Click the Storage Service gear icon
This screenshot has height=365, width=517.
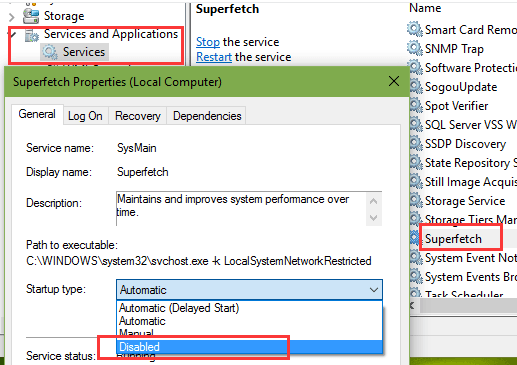click(x=415, y=201)
